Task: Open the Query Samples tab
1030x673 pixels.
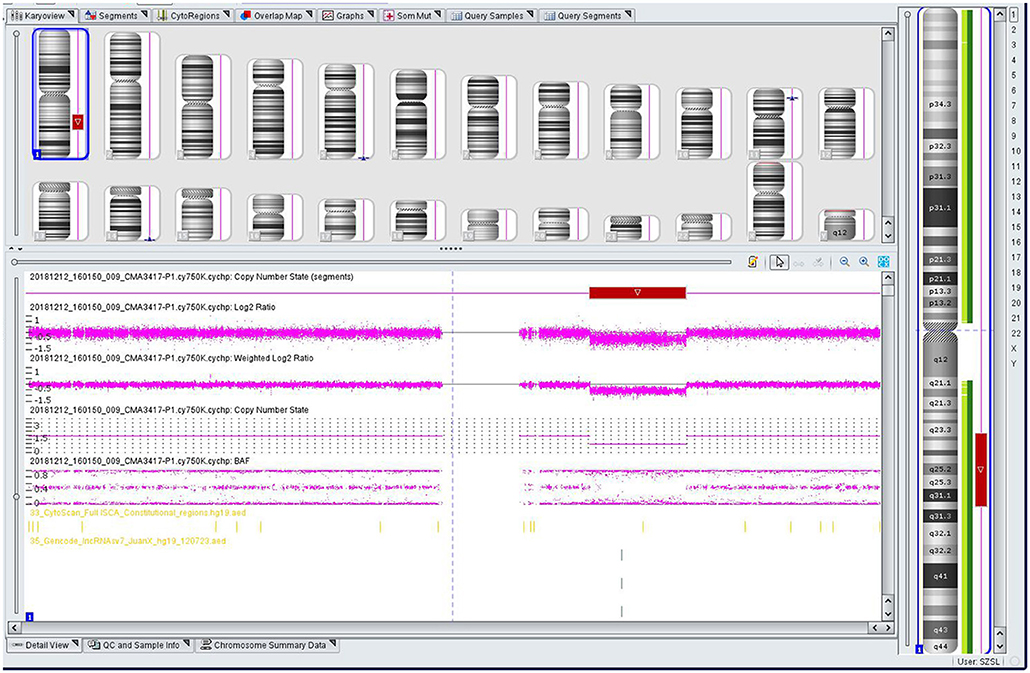Action: point(493,15)
